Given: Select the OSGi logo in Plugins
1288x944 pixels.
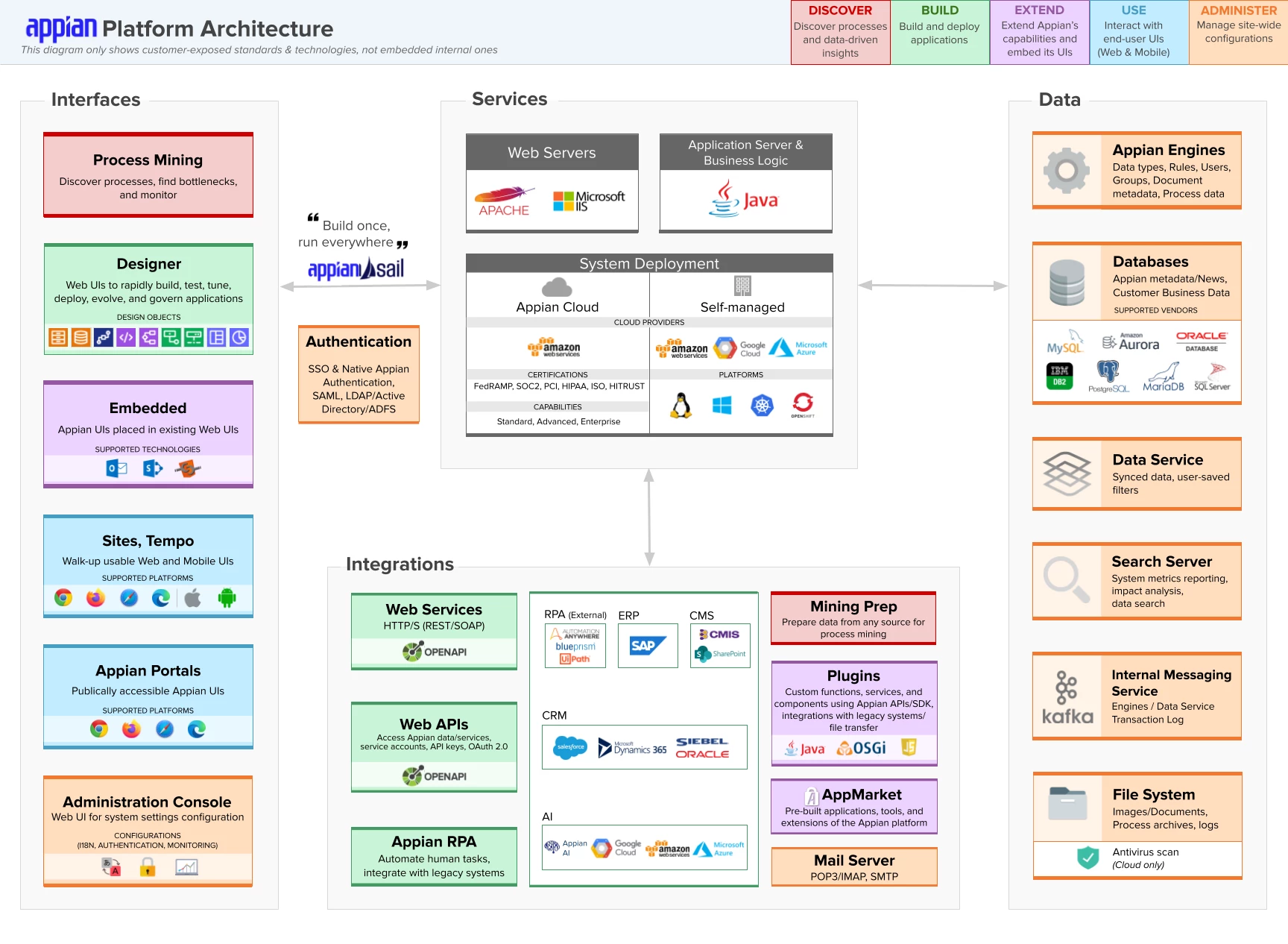Looking at the screenshot, I should tap(861, 748).
